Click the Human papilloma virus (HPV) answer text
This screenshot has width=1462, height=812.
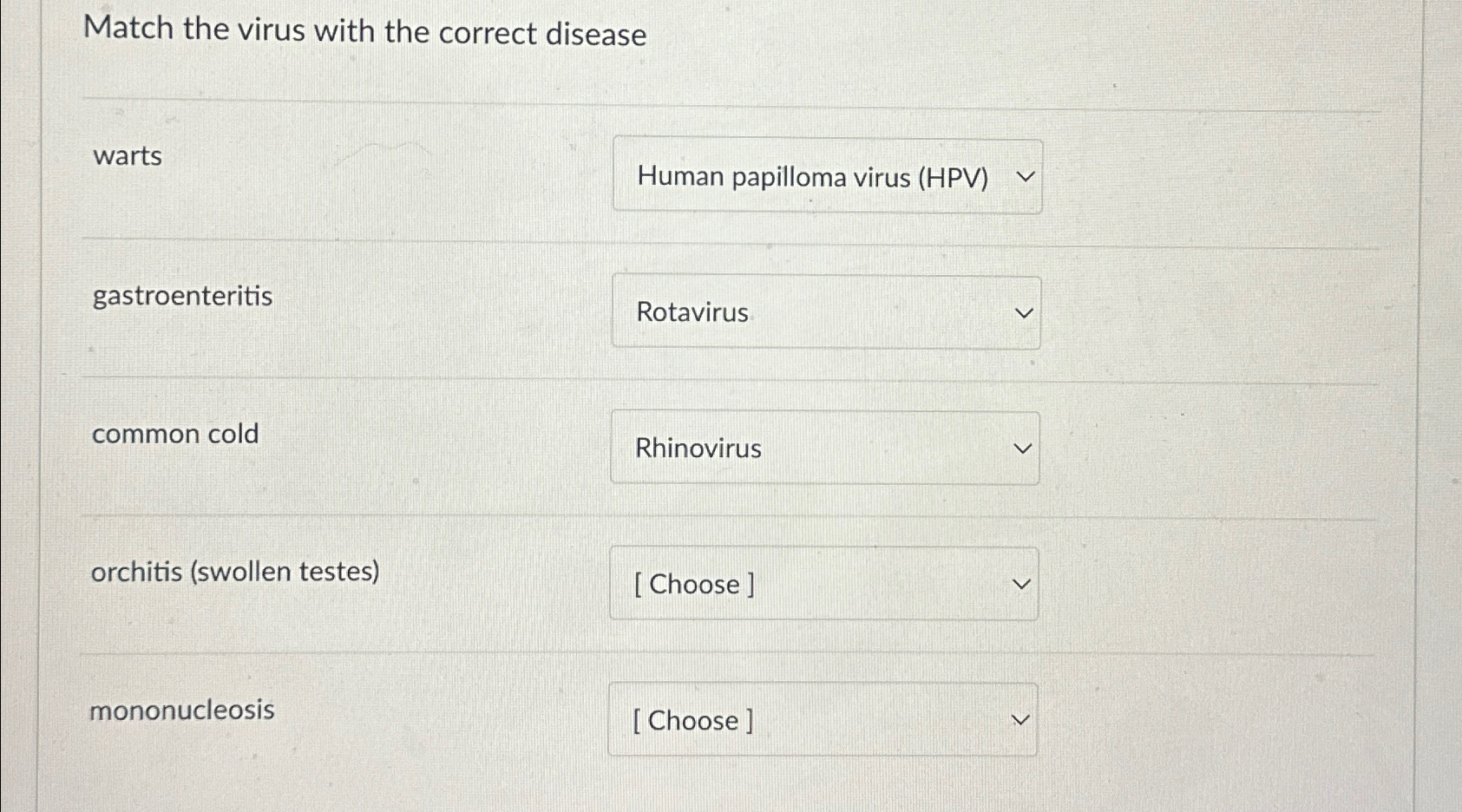[812, 176]
